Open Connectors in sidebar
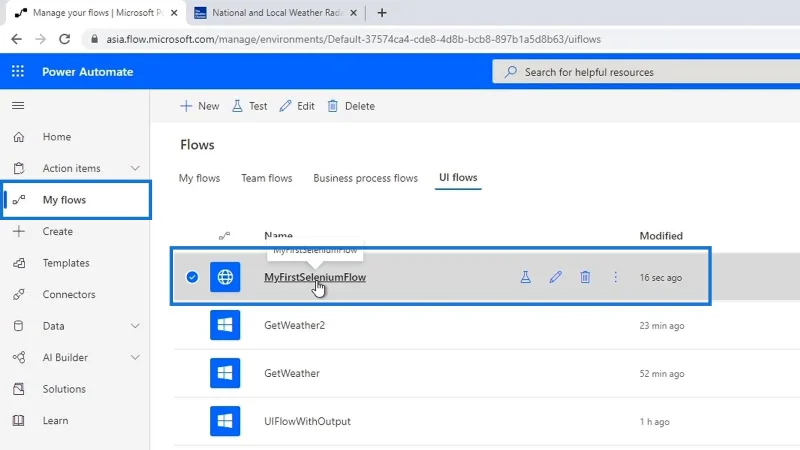 pos(69,294)
